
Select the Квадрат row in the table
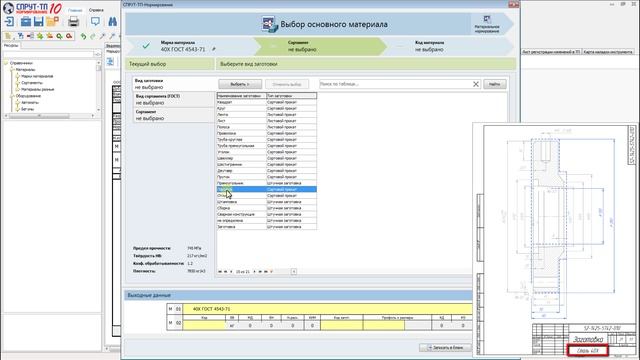(267, 102)
